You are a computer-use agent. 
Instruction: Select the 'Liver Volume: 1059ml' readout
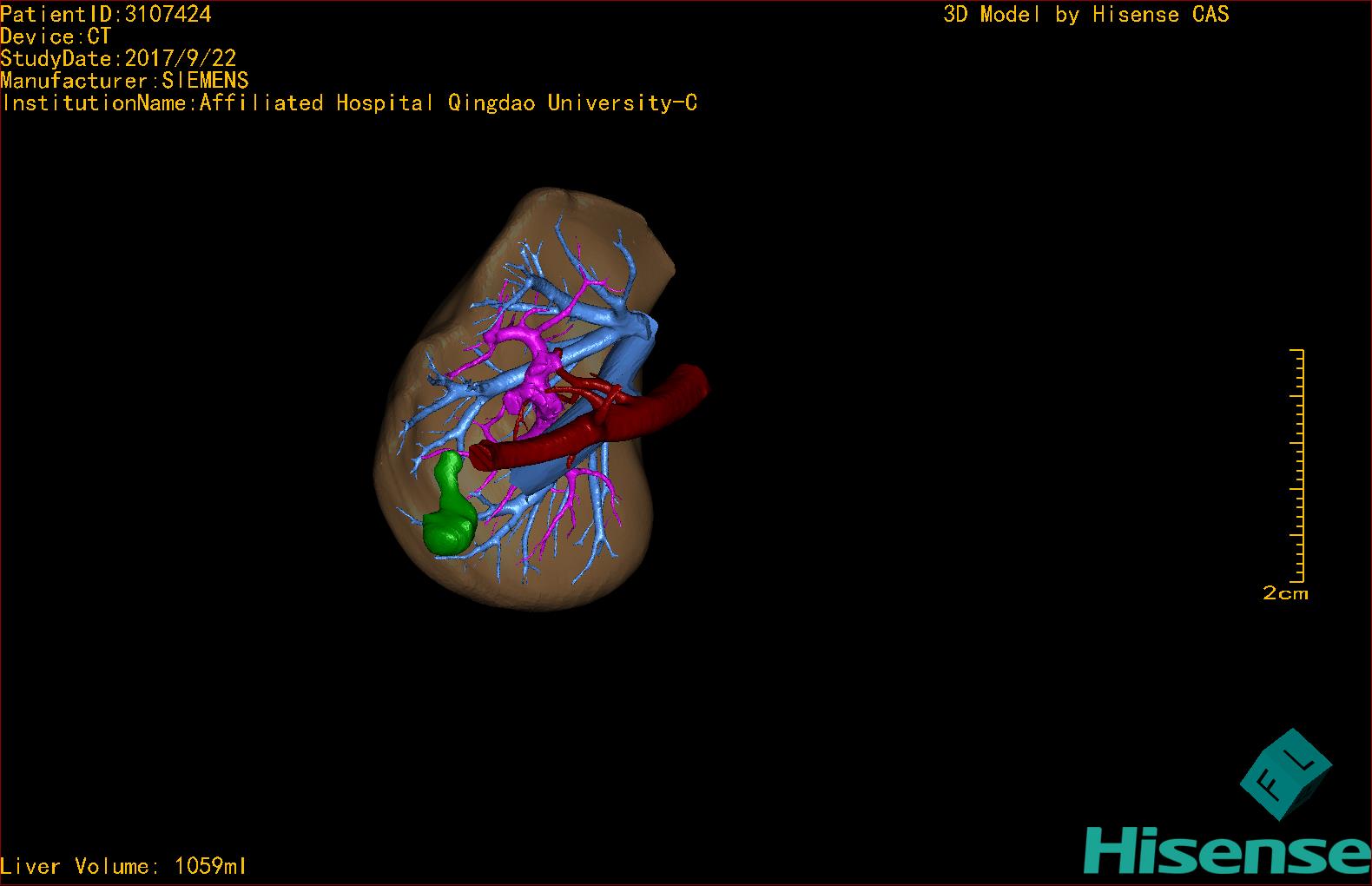pyautogui.click(x=123, y=866)
